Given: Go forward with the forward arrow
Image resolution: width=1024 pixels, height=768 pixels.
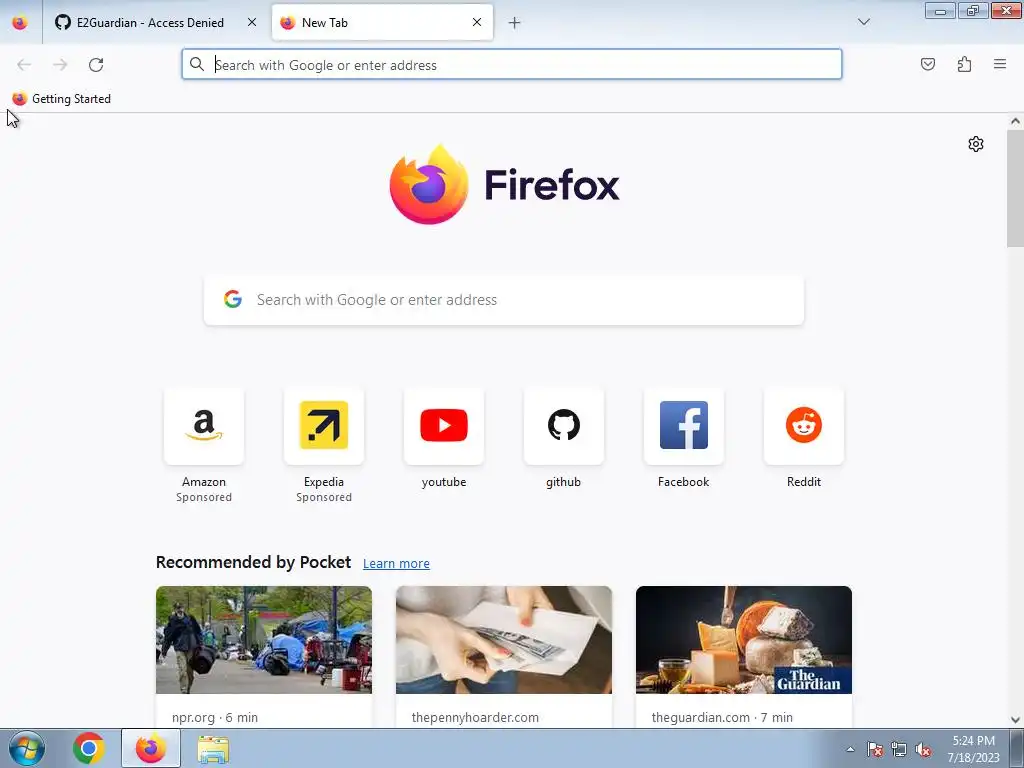Looking at the screenshot, I should coord(60,65).
